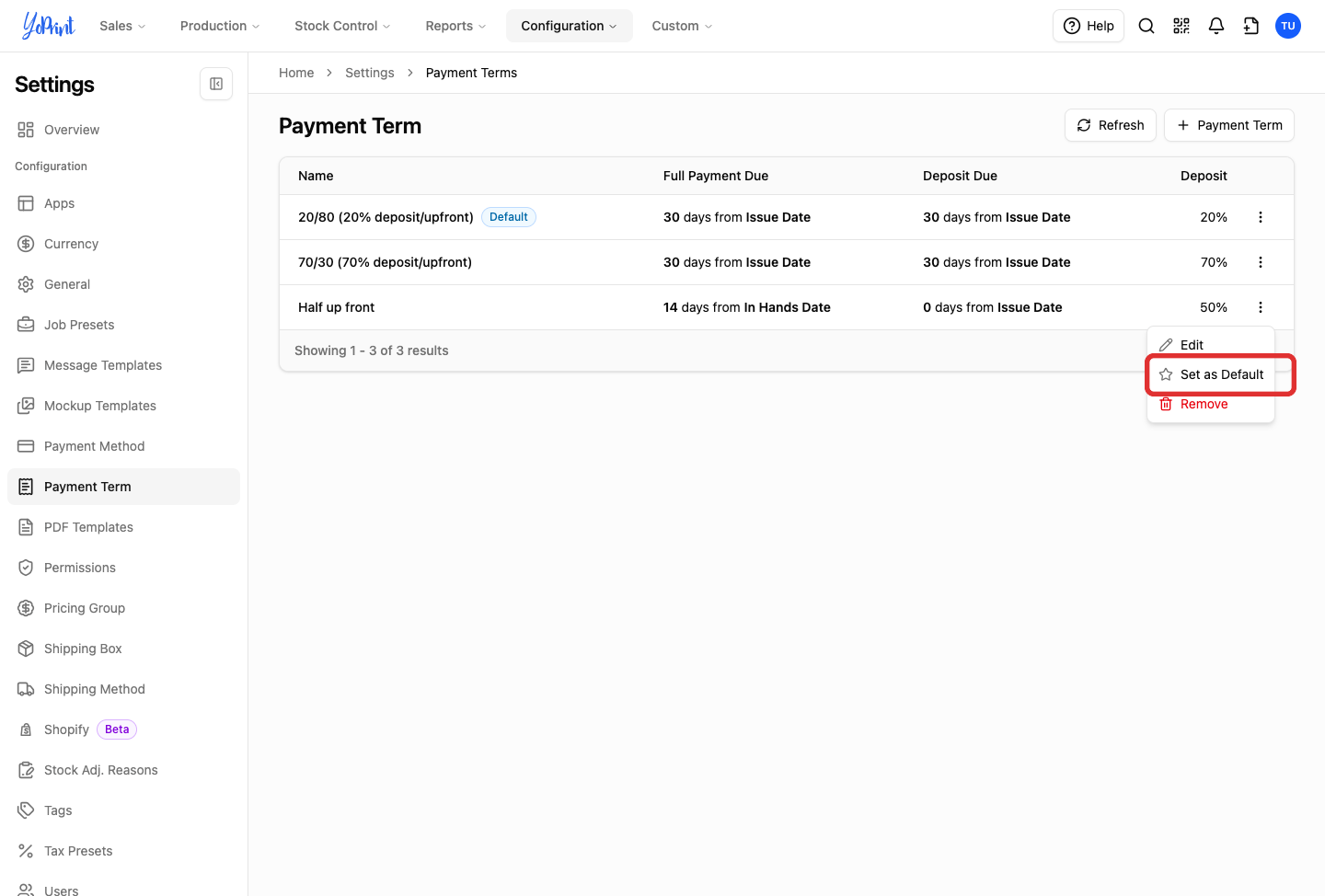Open Pricing Group settings
This screenshot has height=896, width=1325.
pos(123,608)
